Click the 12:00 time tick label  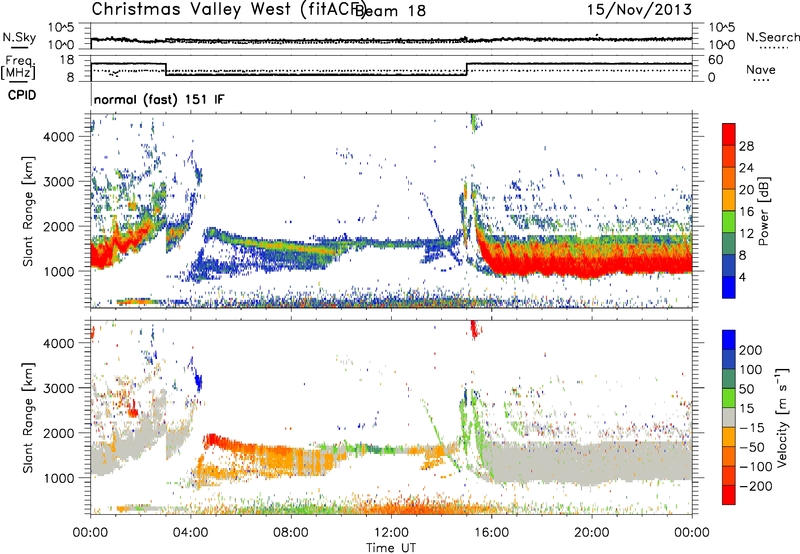[391, 533]
